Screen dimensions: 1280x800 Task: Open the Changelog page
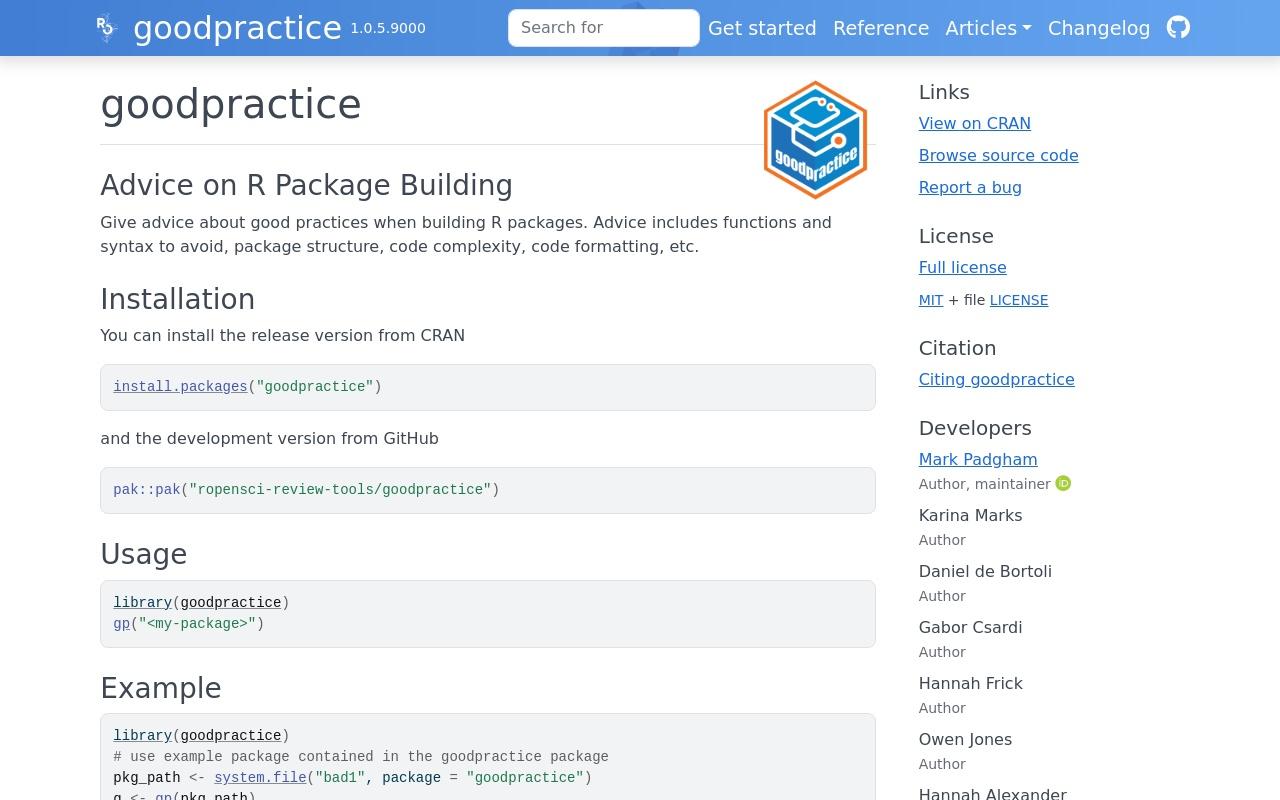1099,28
